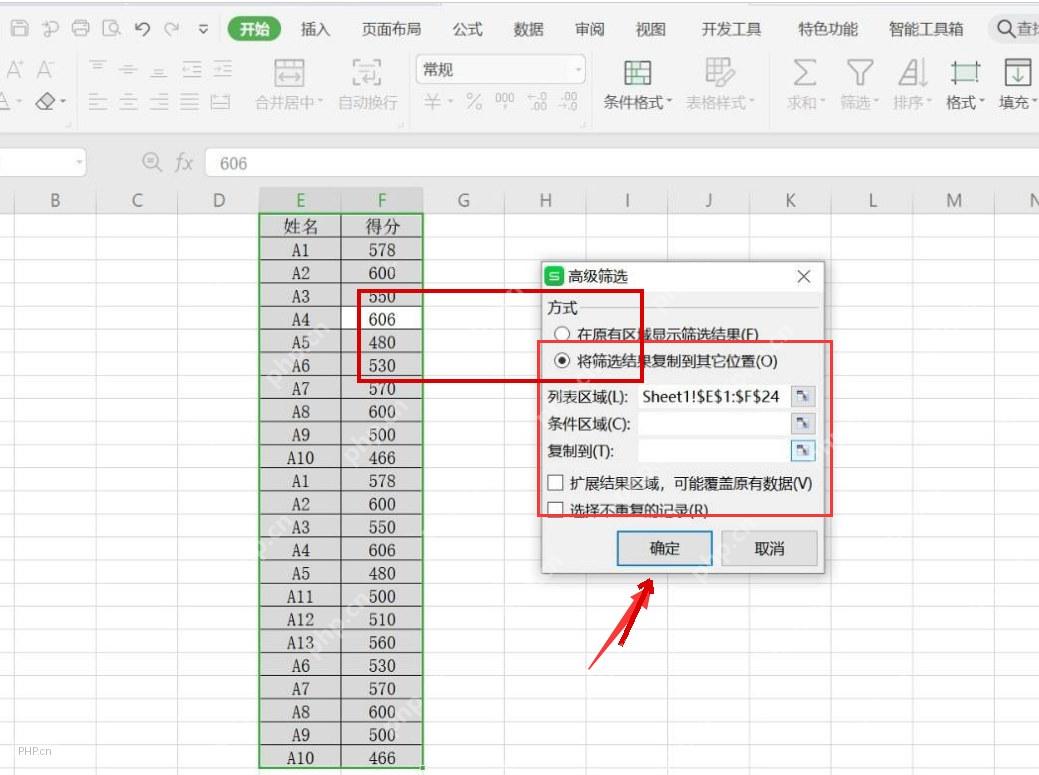Click the 取消 button
The width and height of the screenshot is (1039, 775).
769,548
